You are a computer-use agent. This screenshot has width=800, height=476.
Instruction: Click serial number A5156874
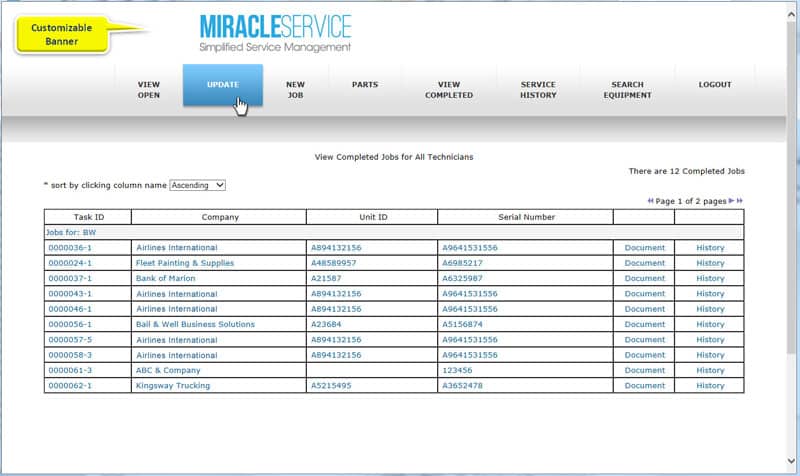(462, 324)
